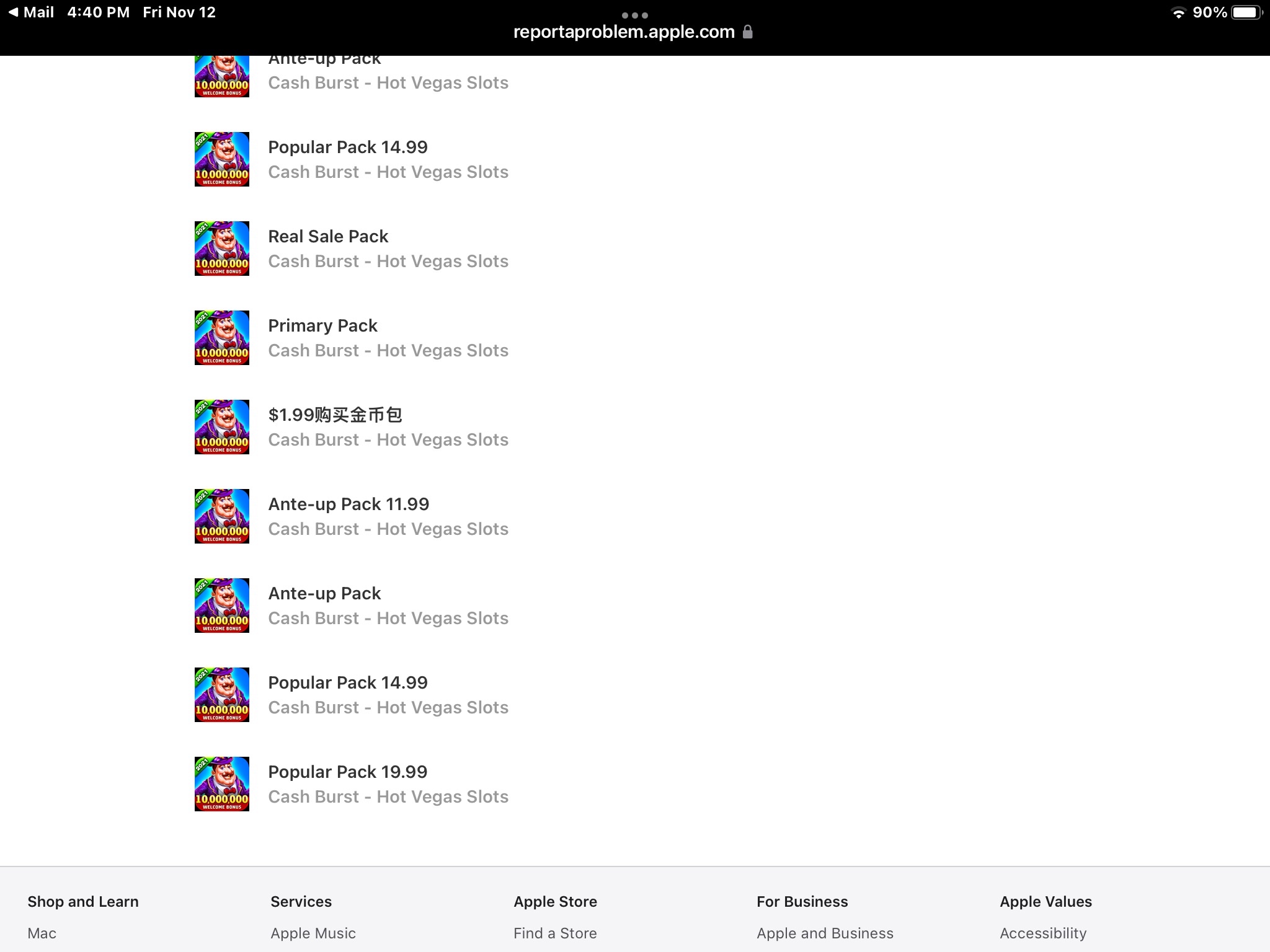Screen dimensions: 1270x952
Task: Choose the Popular Pack 19.99 item
Action: click(388, 784)
